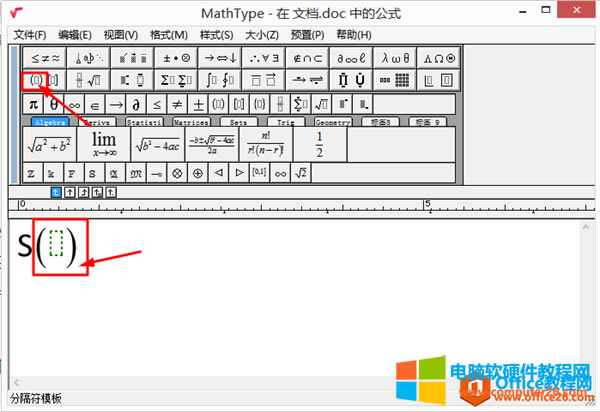600x412 pixels.
Task: Open the set theory symbols palette (∉∩⊂)
Action: (x=307, y=58)
